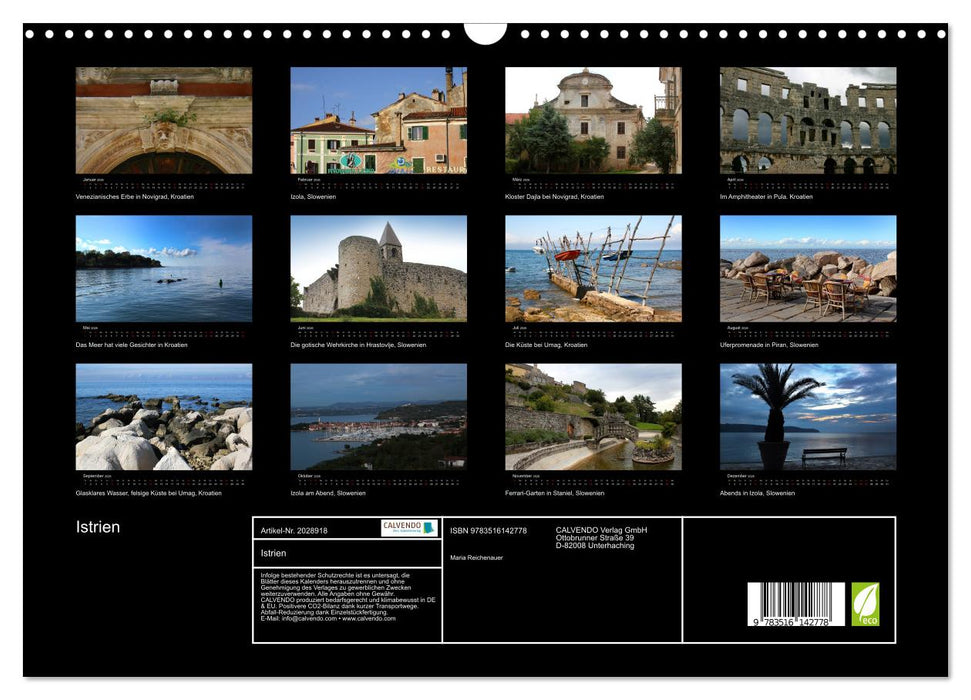
Task: Select the Amphitheater in Pula photo
Action: click(808, 120)
